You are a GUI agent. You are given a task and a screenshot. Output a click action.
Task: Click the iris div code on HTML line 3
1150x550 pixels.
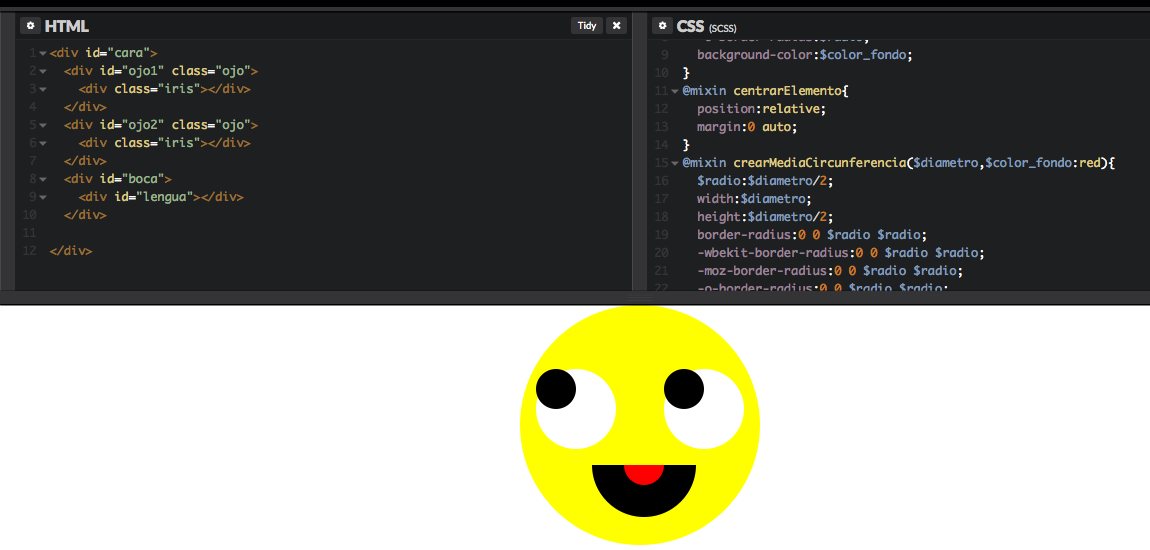click(x=164, y=89)
